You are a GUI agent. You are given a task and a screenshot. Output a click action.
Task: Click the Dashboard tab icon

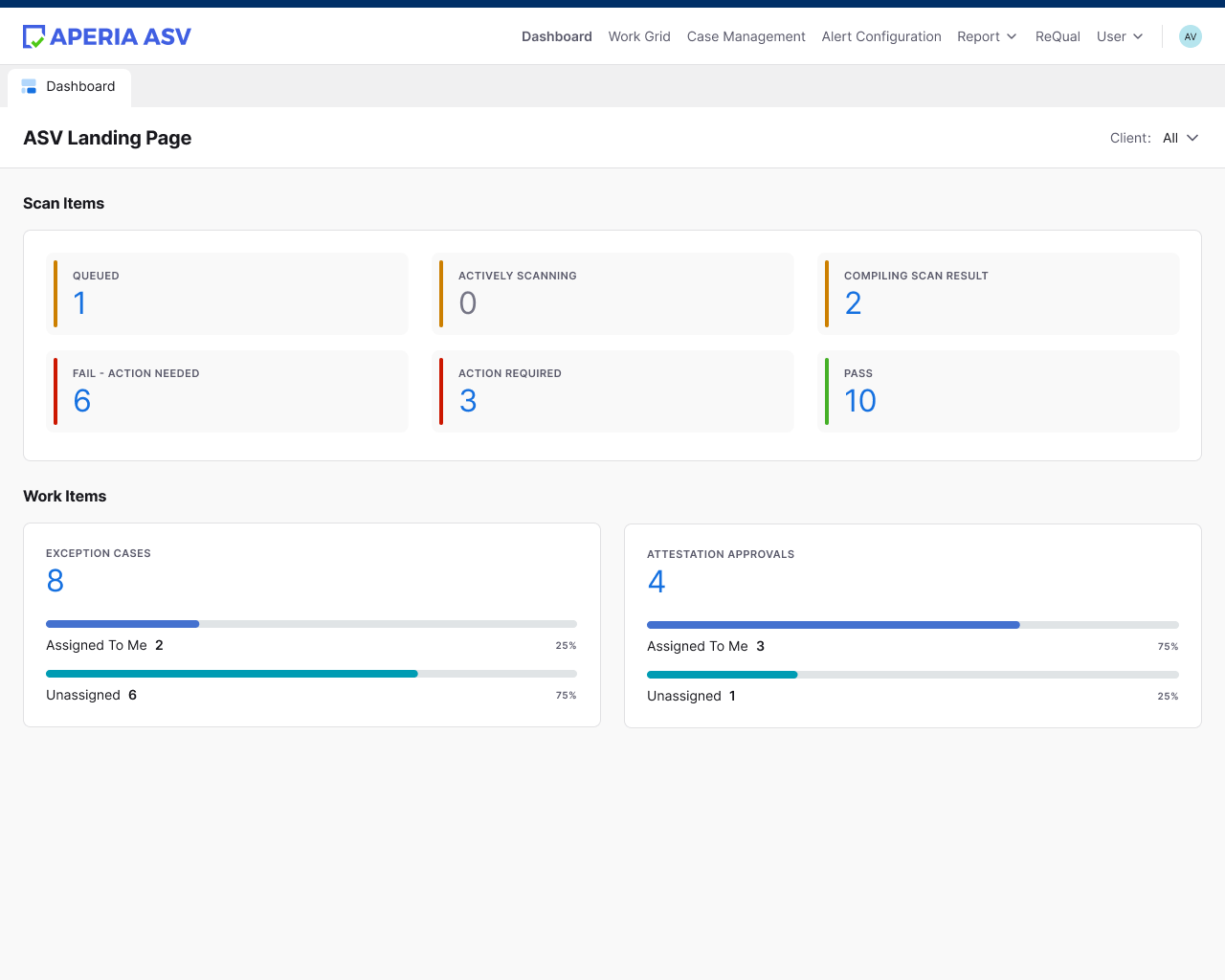tap(29, 86)
